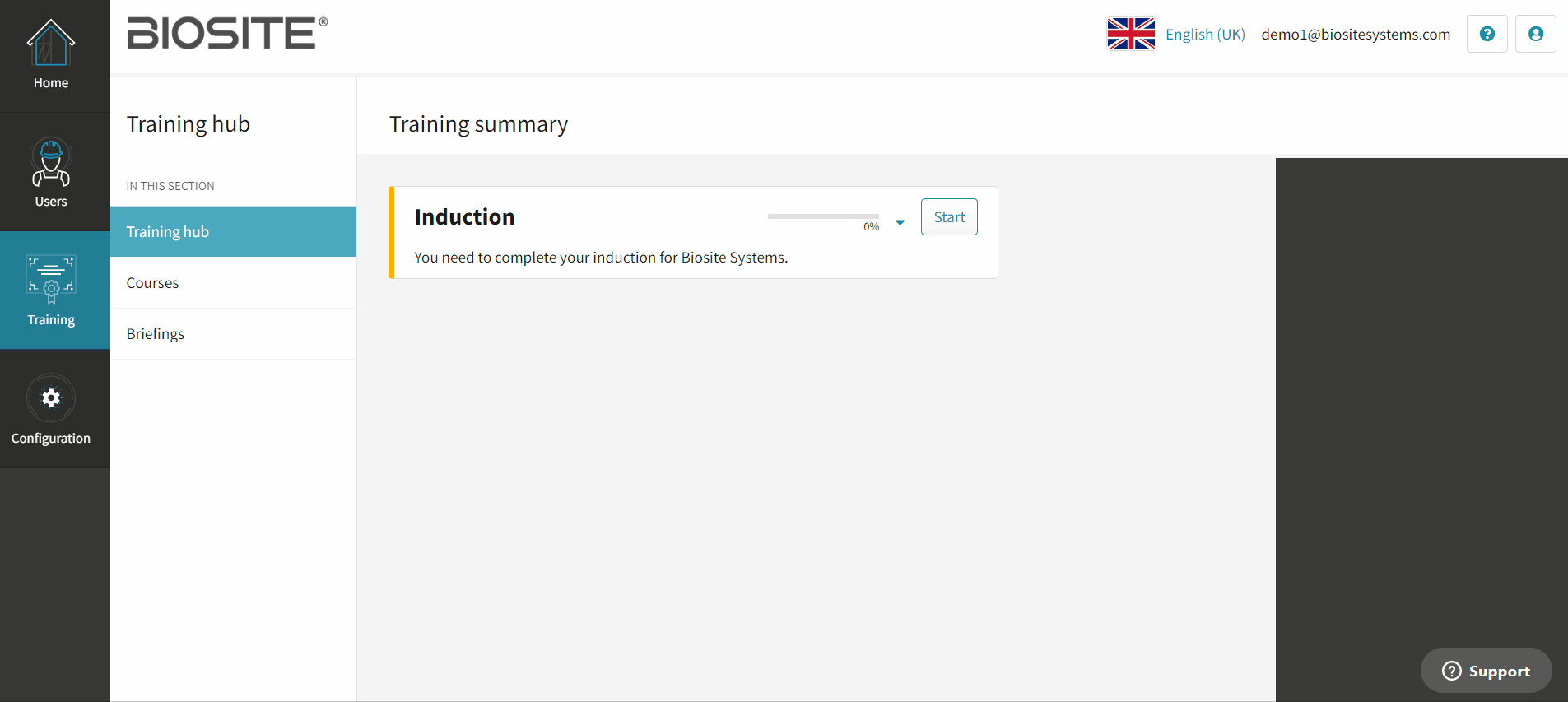Click the induction description text
Viewport: 1568px width, 702px height.
601,258
